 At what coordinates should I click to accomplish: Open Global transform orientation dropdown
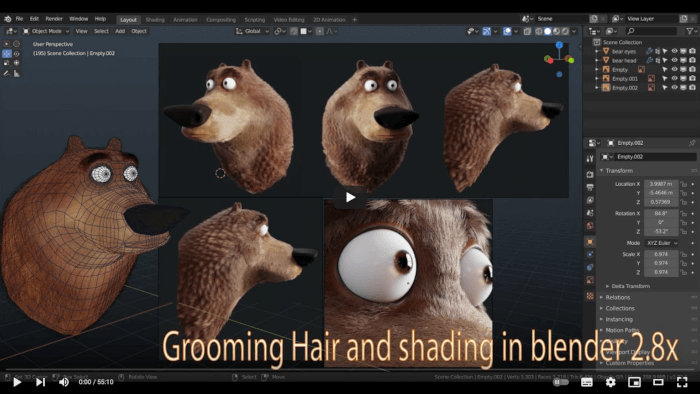tap(252, 31)
